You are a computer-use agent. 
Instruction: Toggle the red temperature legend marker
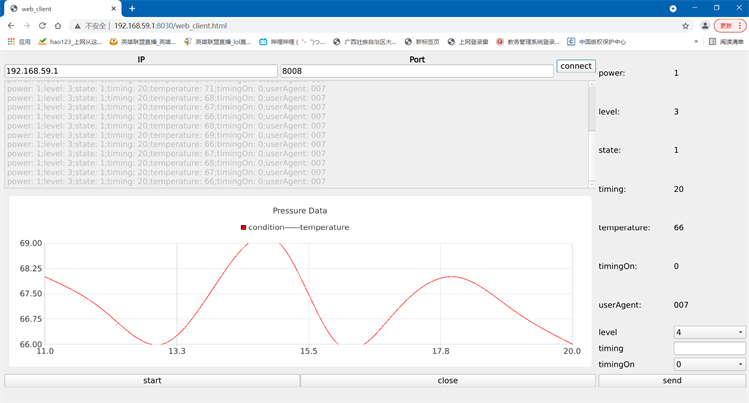coord(243,227)
